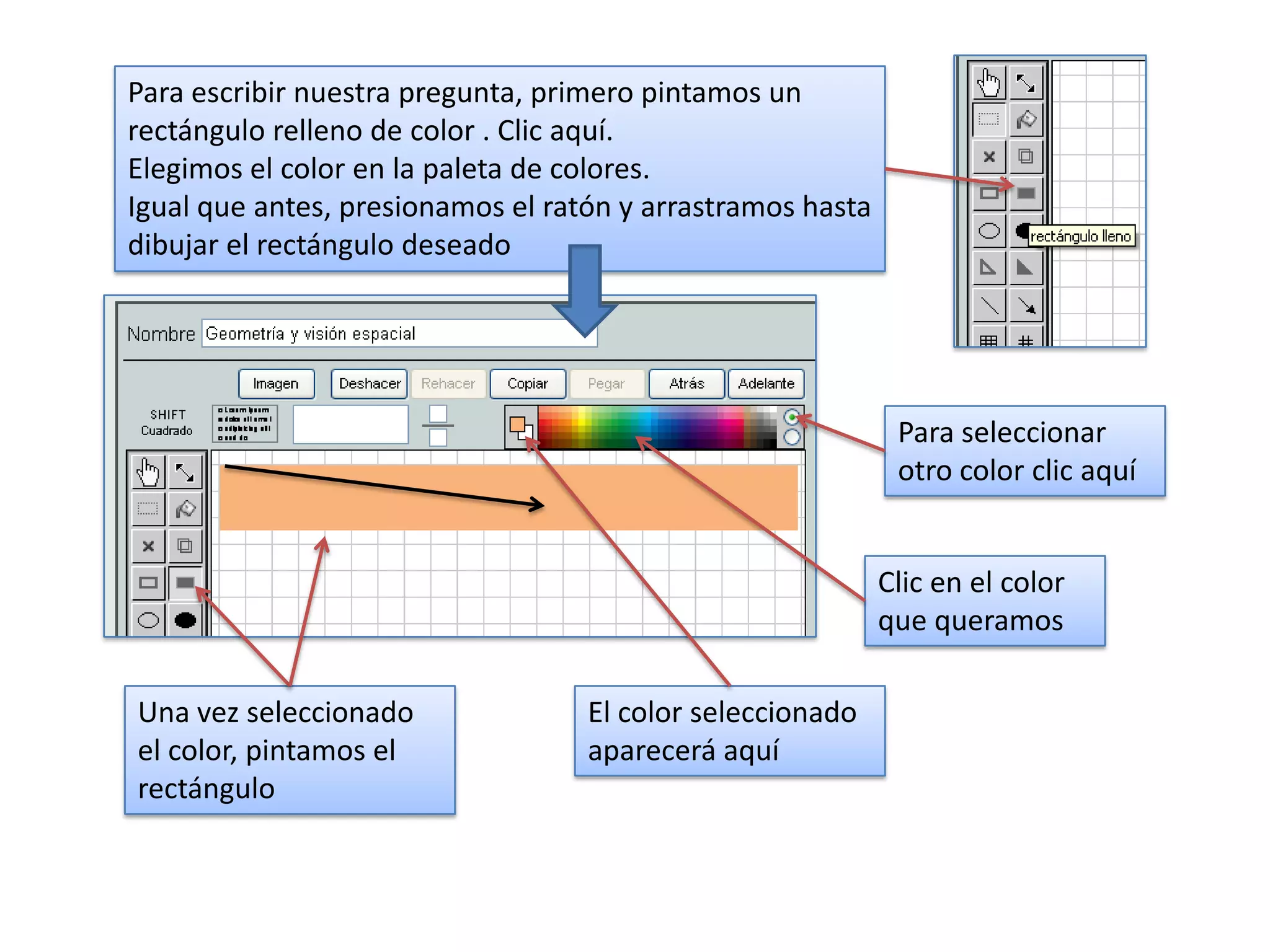Select the filled rectangle tool in main editor
The height and width of the screenshot is (952, 1270).
click(185, 583)
